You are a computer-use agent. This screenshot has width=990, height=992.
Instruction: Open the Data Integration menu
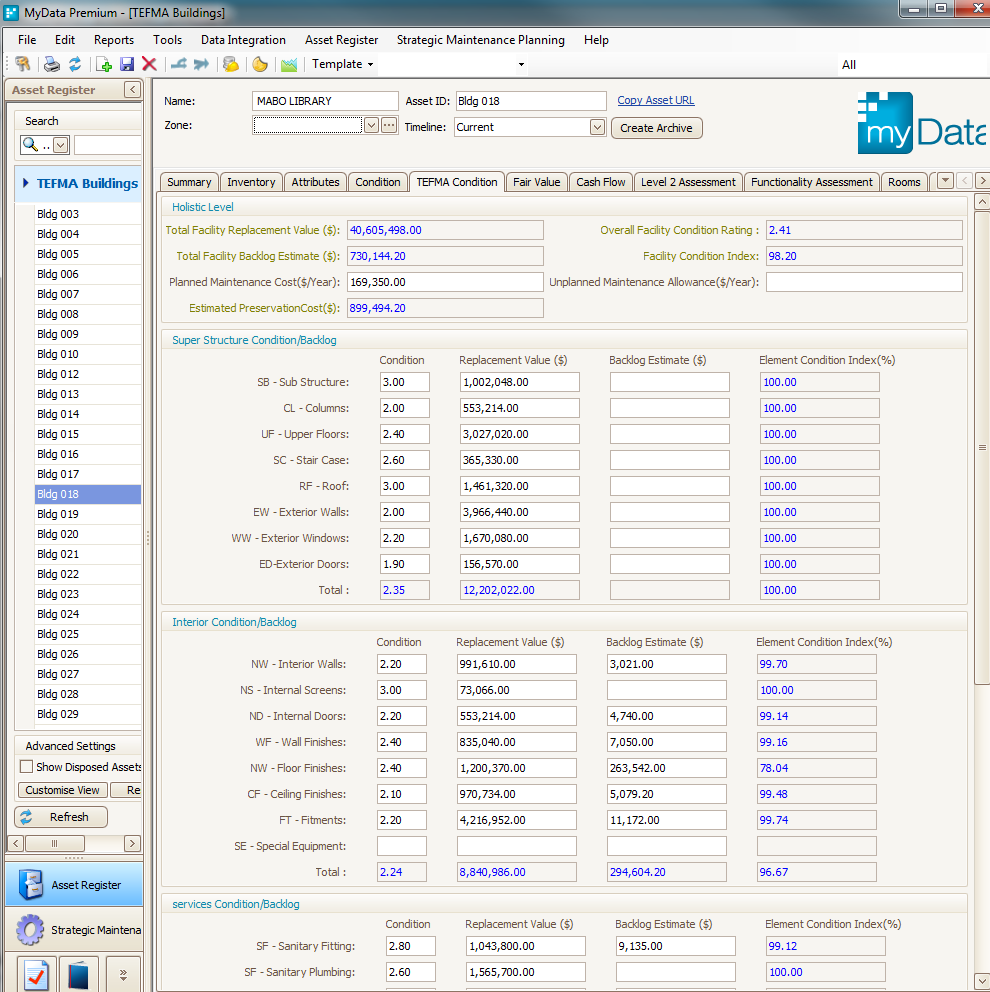(x=243, y=40)
